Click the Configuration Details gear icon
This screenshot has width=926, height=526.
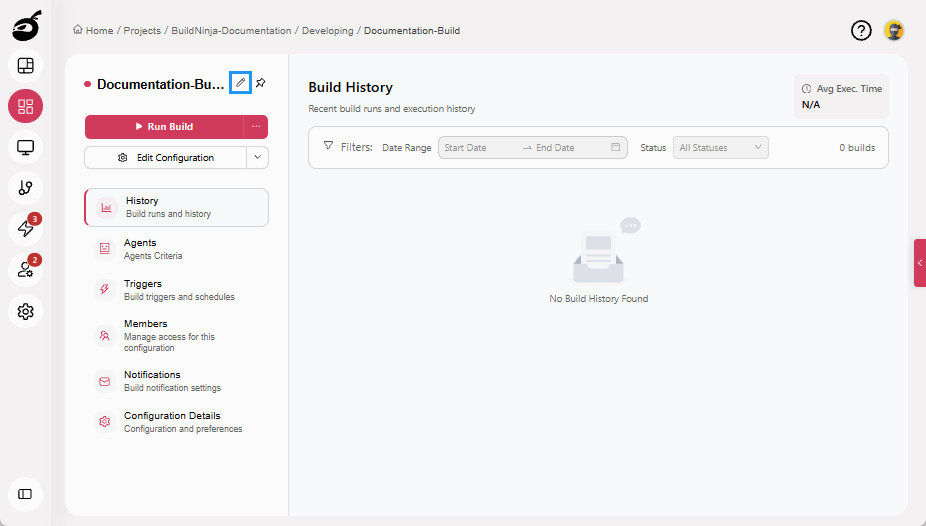(x=105, y=422)
